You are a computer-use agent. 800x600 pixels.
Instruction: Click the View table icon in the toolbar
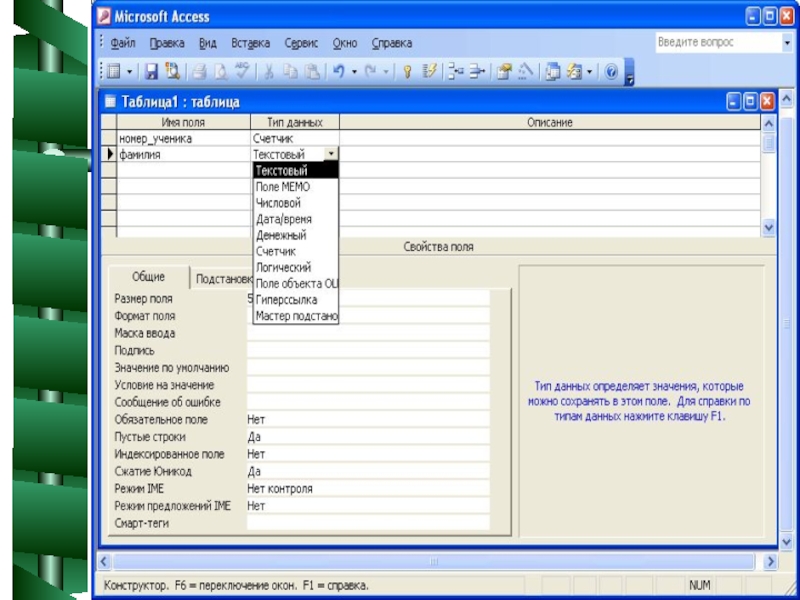[x=113, y=71]
